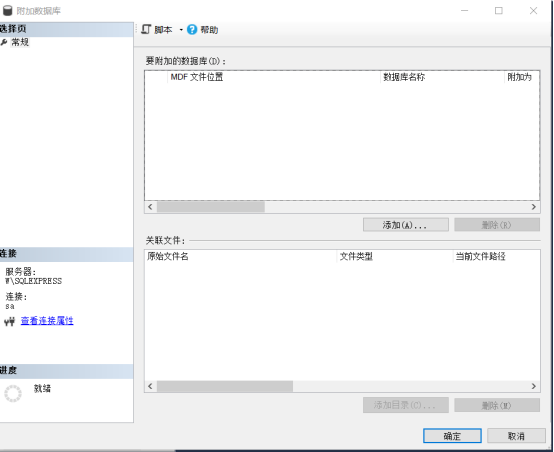554x452 pixels.
Task: Open the 查看连接属性 link
Action: 47,321
